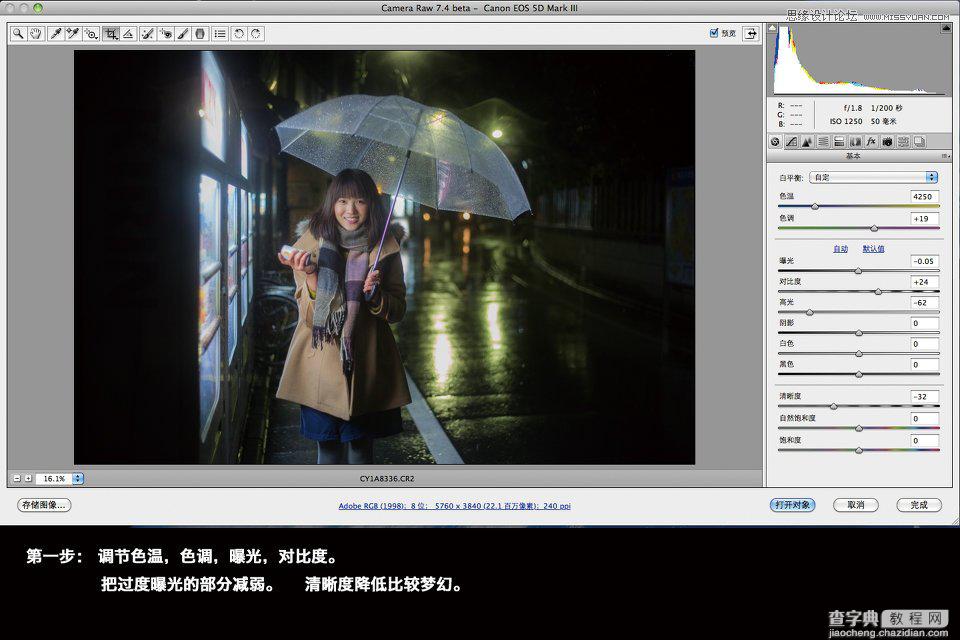Viewport: 960px width, 640px height.
Task: Click the zoom in plus button
Action: [28, 478]
